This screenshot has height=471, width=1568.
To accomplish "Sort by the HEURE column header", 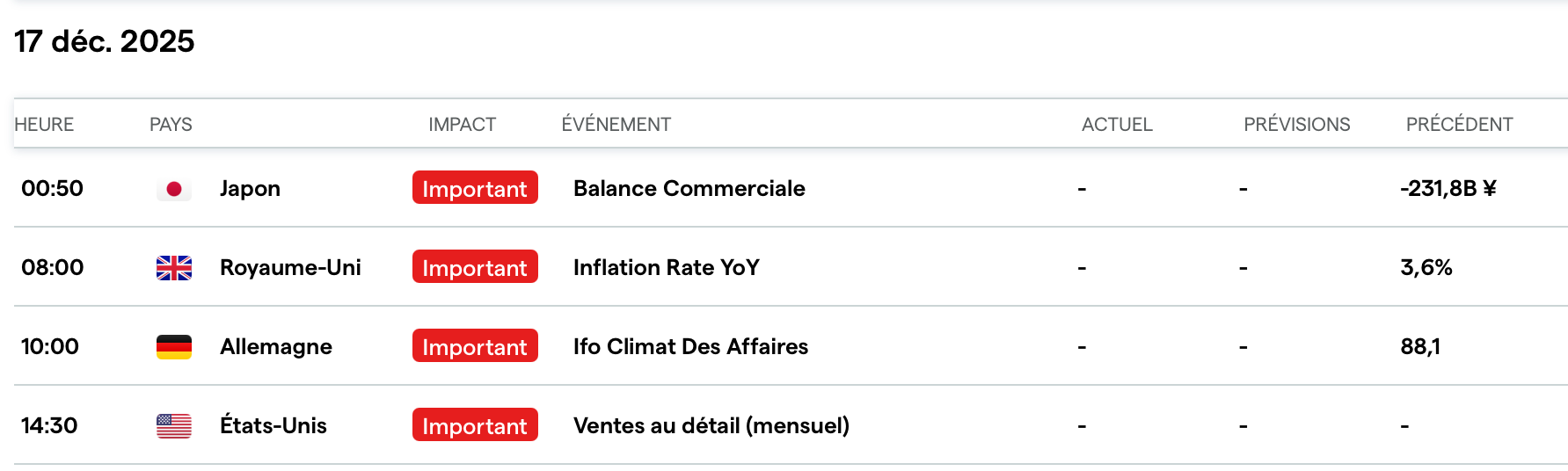I will click(x=44, y=125).
